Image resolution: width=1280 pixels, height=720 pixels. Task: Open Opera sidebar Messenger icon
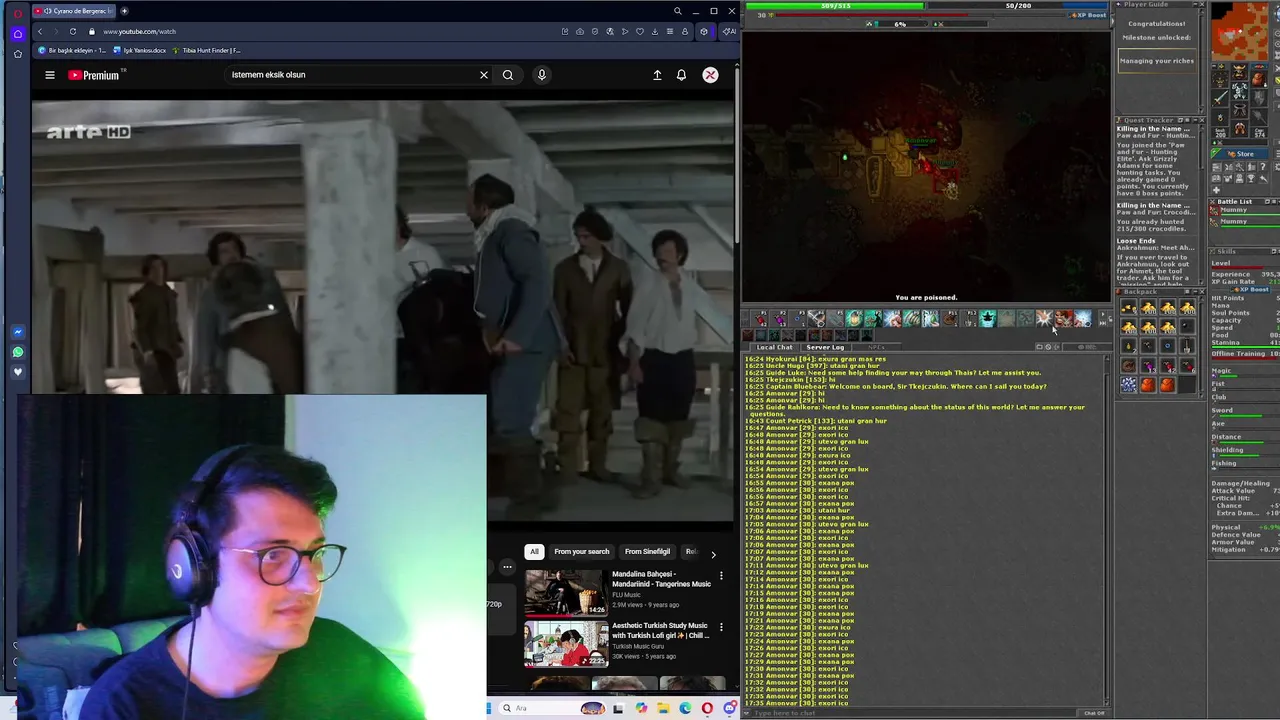click(x=17, y=332)
